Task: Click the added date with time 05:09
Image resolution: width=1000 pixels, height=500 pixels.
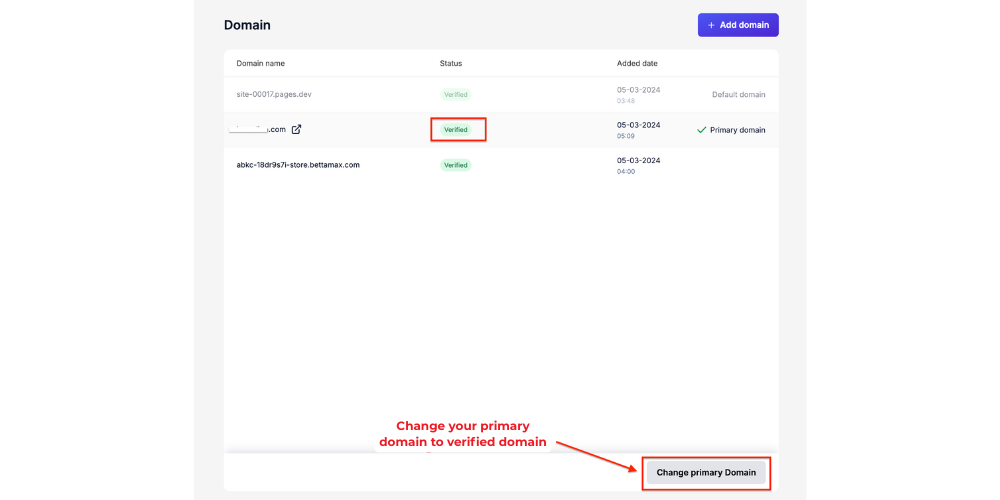Action: point(638,129)
